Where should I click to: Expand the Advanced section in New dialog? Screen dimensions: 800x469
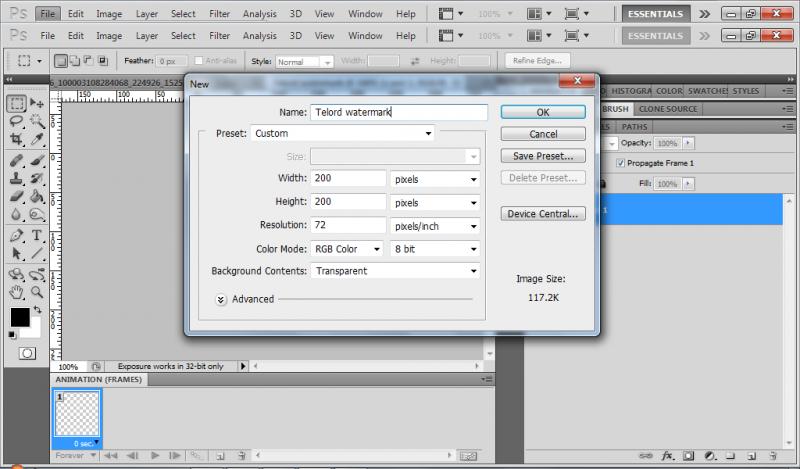click(x=221, y=299)
